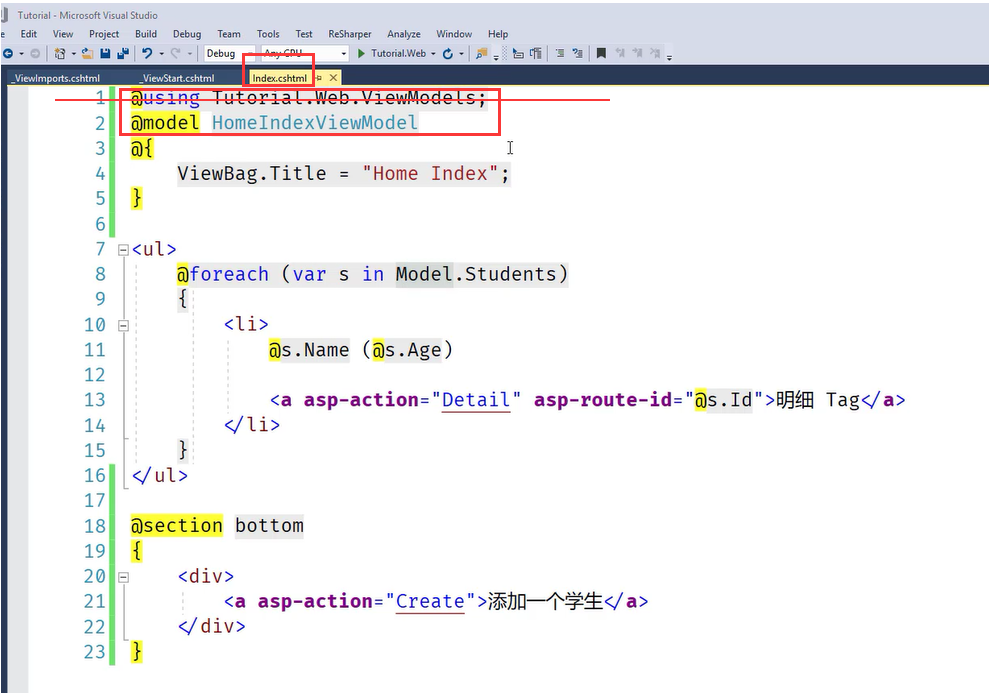Open the Navigate Backward history dropdown arrow
This screenshot has width=990, height=694.
pyautogui.click(x=21, y=54)
